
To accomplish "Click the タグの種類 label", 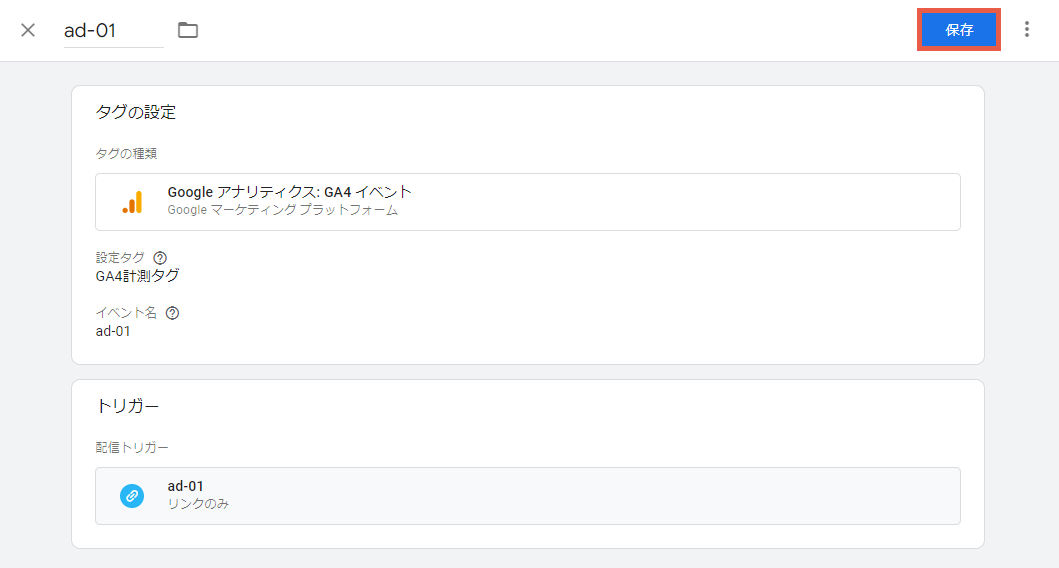I will tap(126, 153).
